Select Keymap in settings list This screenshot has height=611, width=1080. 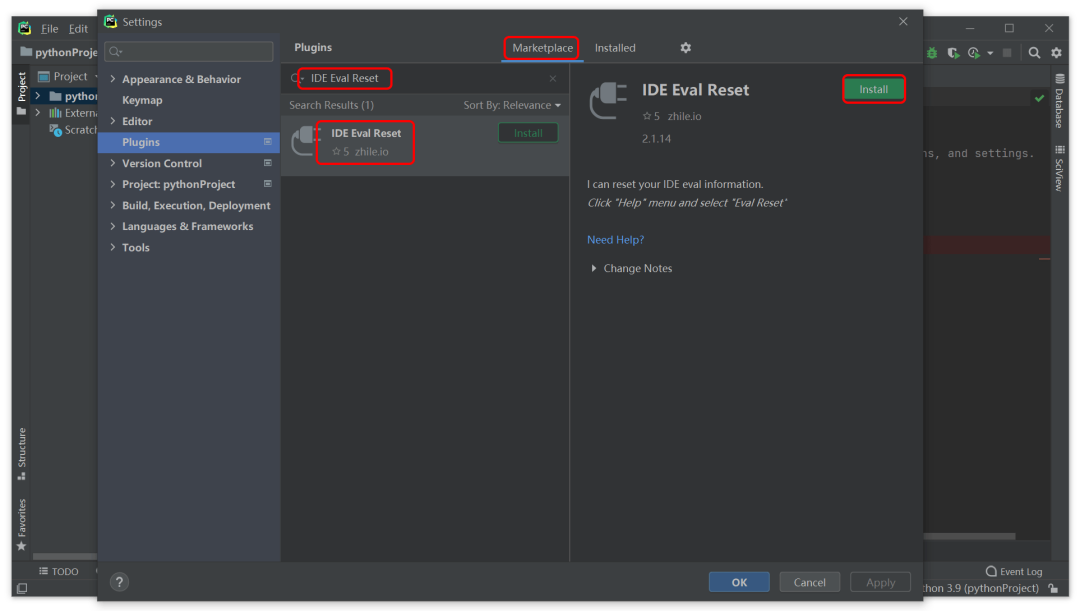pyautogui.click(x=143, y=100)
